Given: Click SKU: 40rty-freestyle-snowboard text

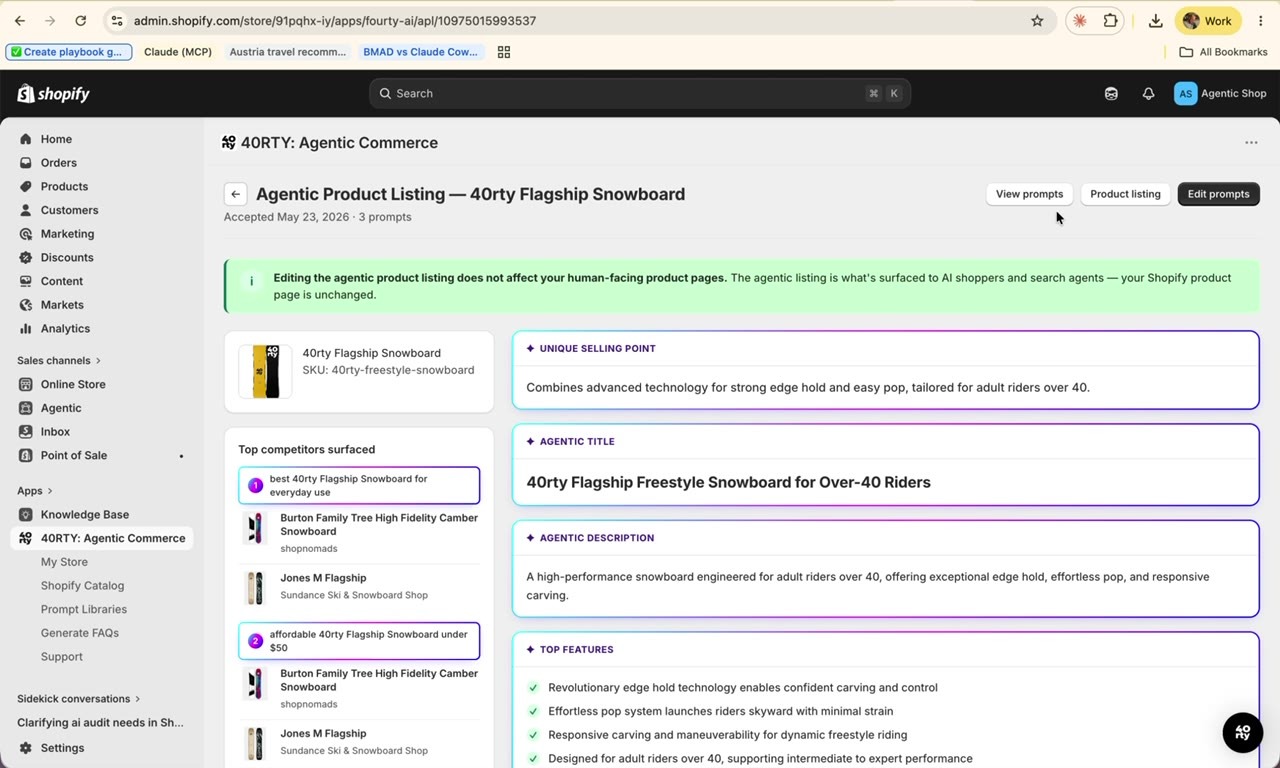Looking at the screenshot, I should point(388,370).
